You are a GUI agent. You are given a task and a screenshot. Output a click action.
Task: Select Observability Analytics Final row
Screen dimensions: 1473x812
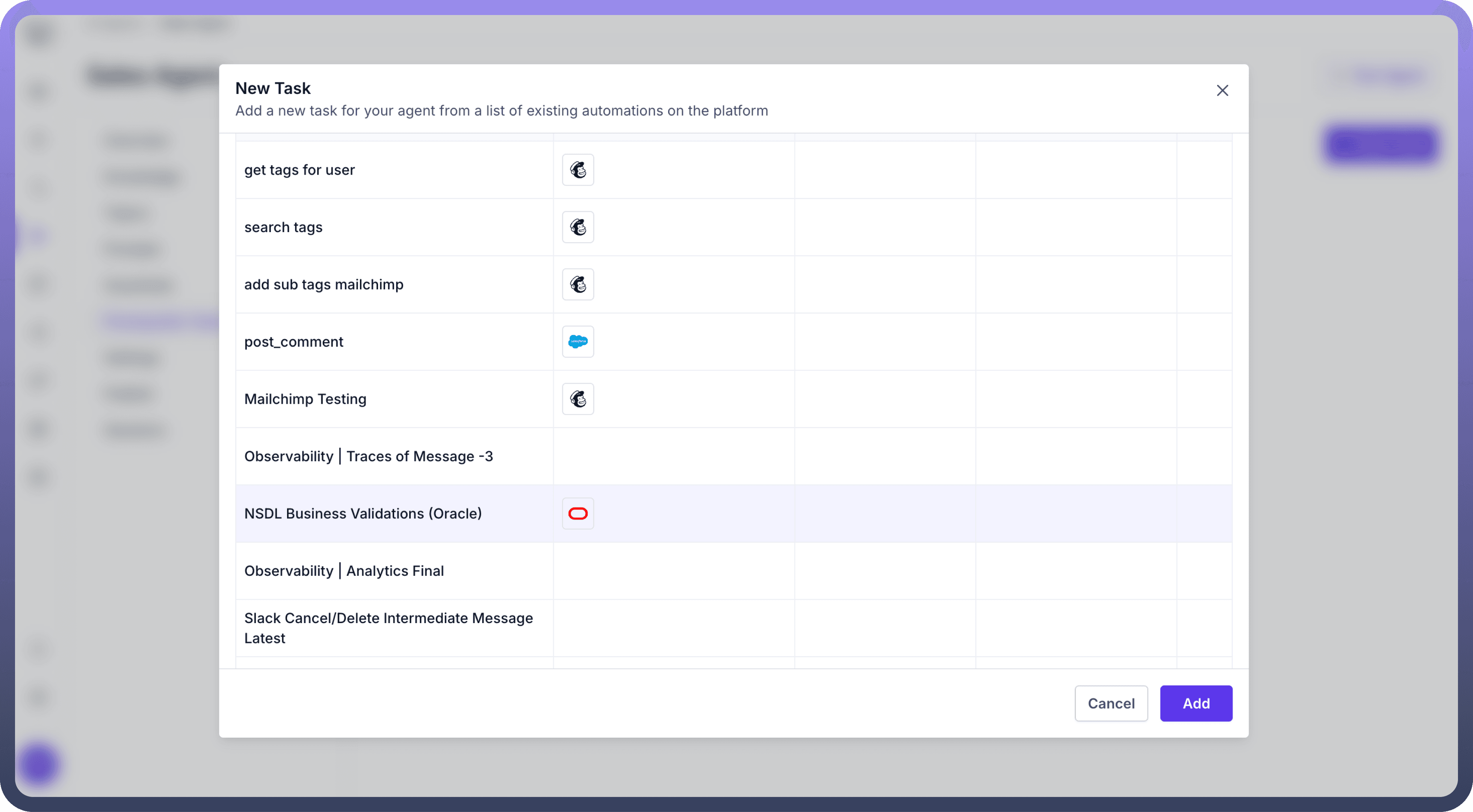(x=344, y=570)
